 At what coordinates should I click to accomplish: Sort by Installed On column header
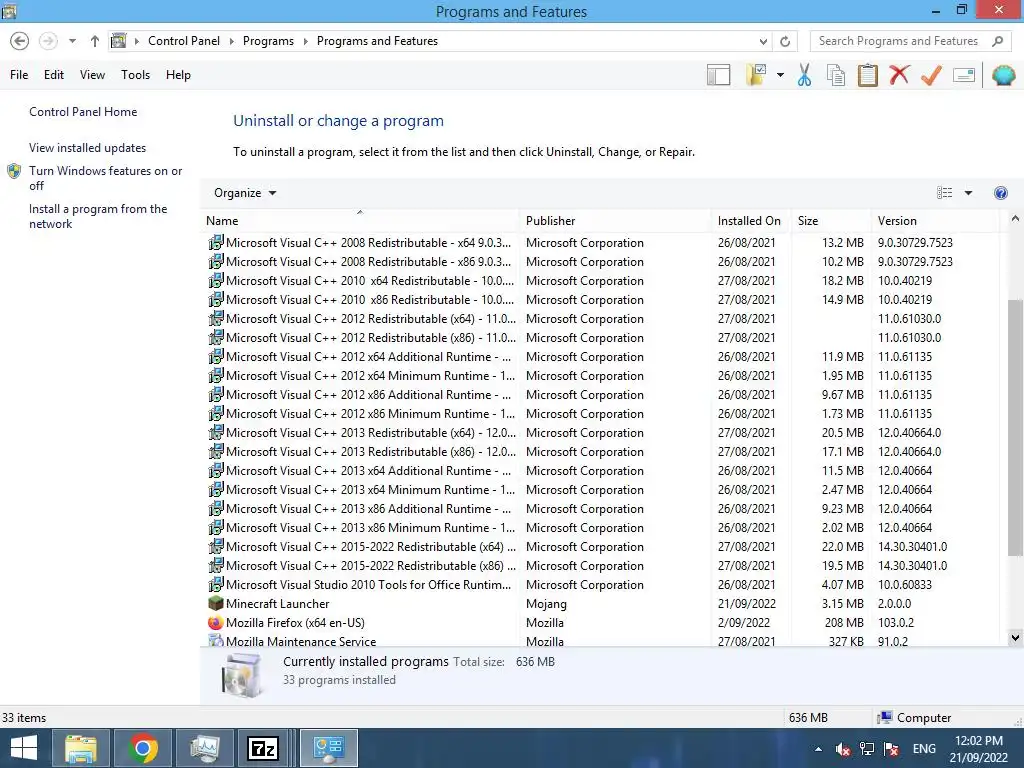[x=751, y=221]
